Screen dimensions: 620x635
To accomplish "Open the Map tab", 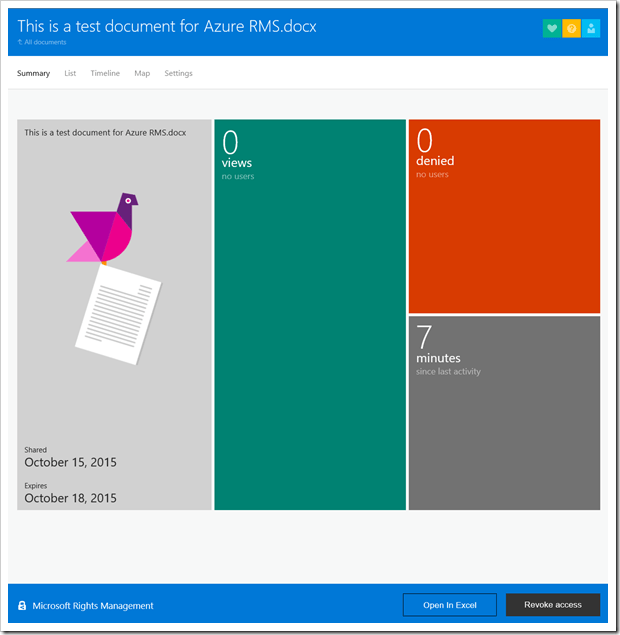I will pos(142,73).
